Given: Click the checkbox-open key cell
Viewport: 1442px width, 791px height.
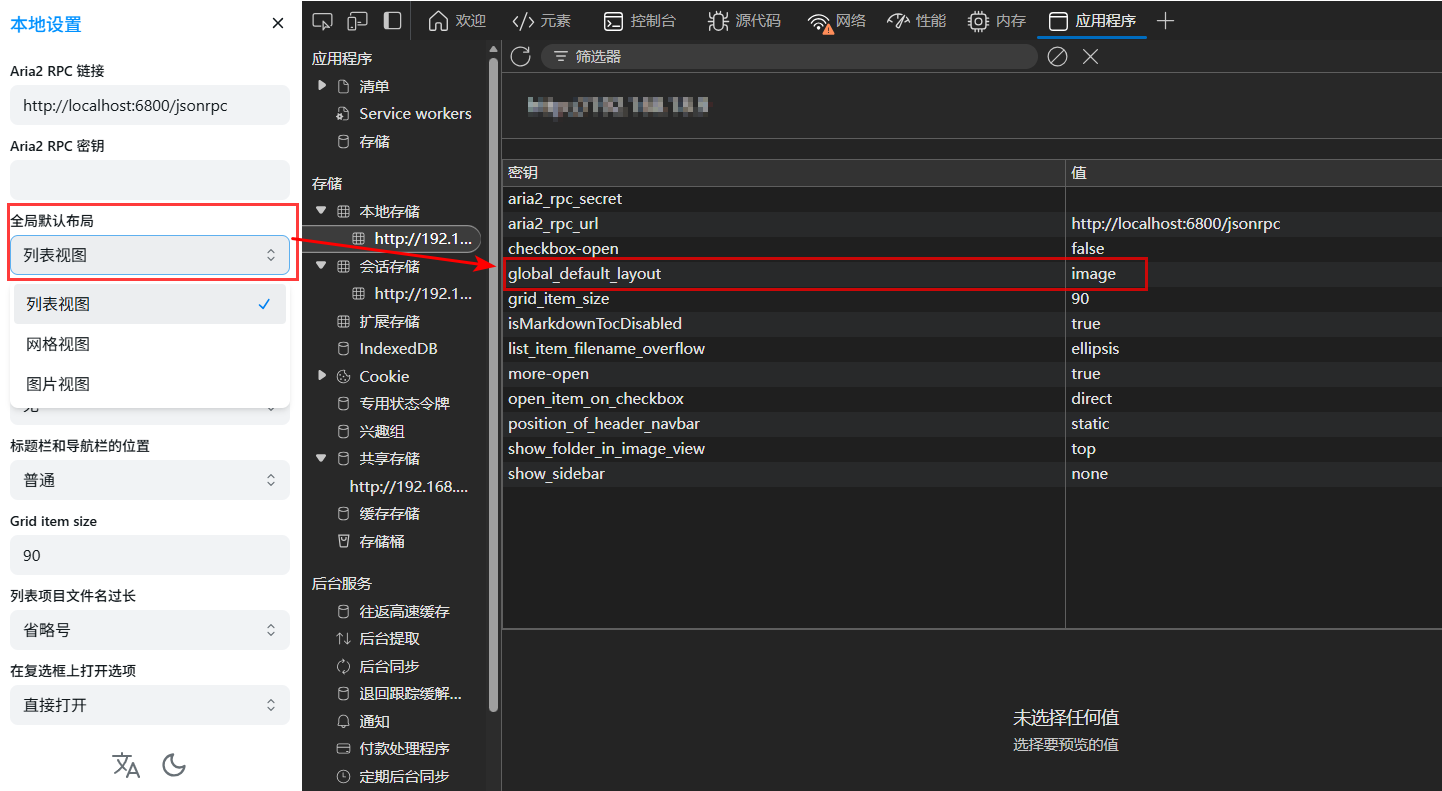Looking at the screenshot, I should tap(783, 249).
